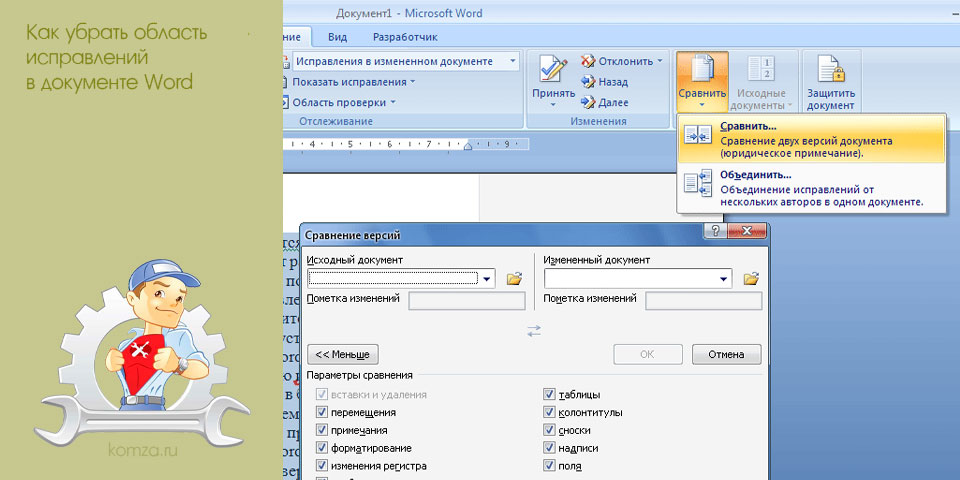Click right Пометка изменений text field

(x=703, y=301)
